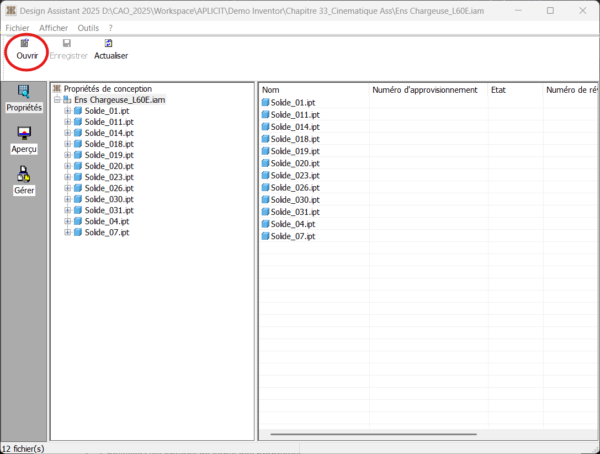600x454 pixels.
Task: Sort by the Nom column header
Action: 313,90
